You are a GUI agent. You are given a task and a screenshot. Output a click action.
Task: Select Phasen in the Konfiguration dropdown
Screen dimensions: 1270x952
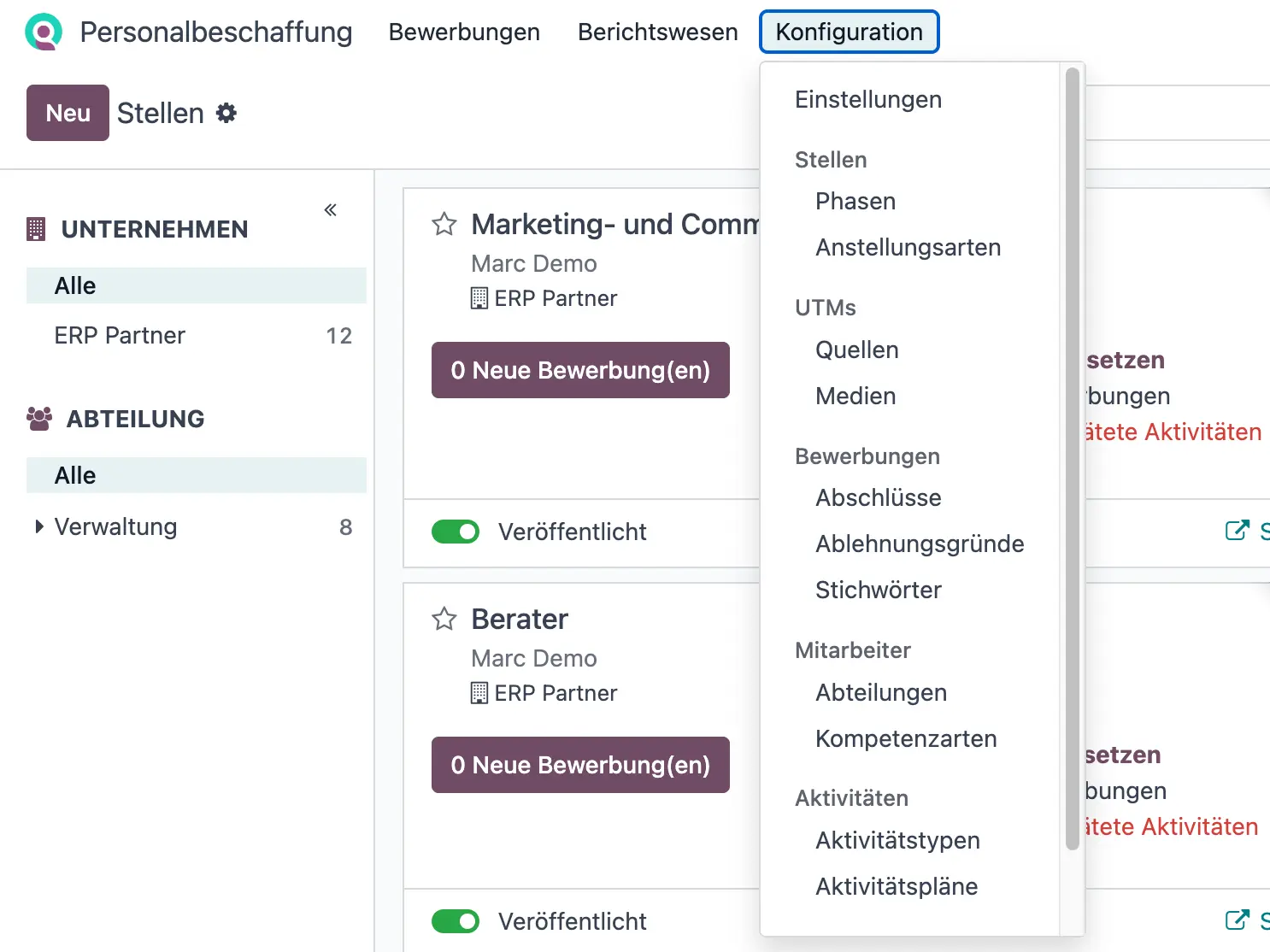click(x=855, y=202)
